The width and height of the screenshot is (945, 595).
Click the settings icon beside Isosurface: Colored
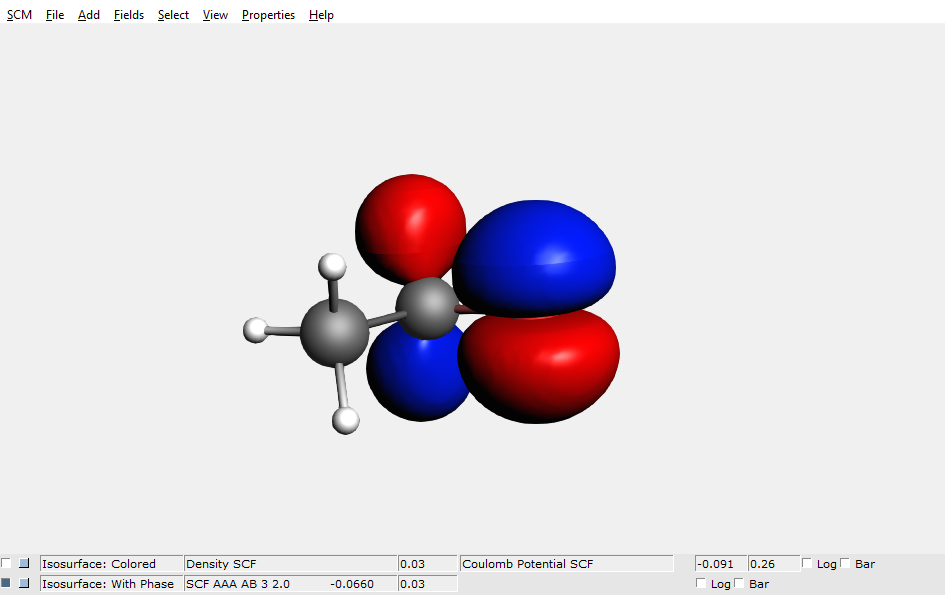coord(22,563)
